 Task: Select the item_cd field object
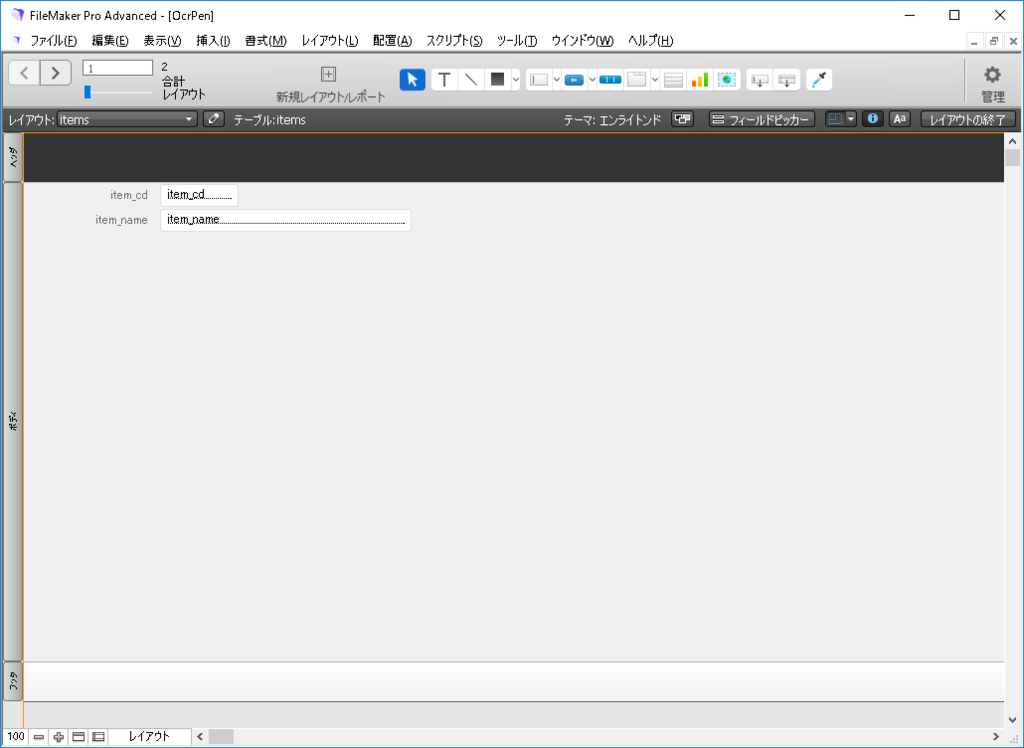199,195
